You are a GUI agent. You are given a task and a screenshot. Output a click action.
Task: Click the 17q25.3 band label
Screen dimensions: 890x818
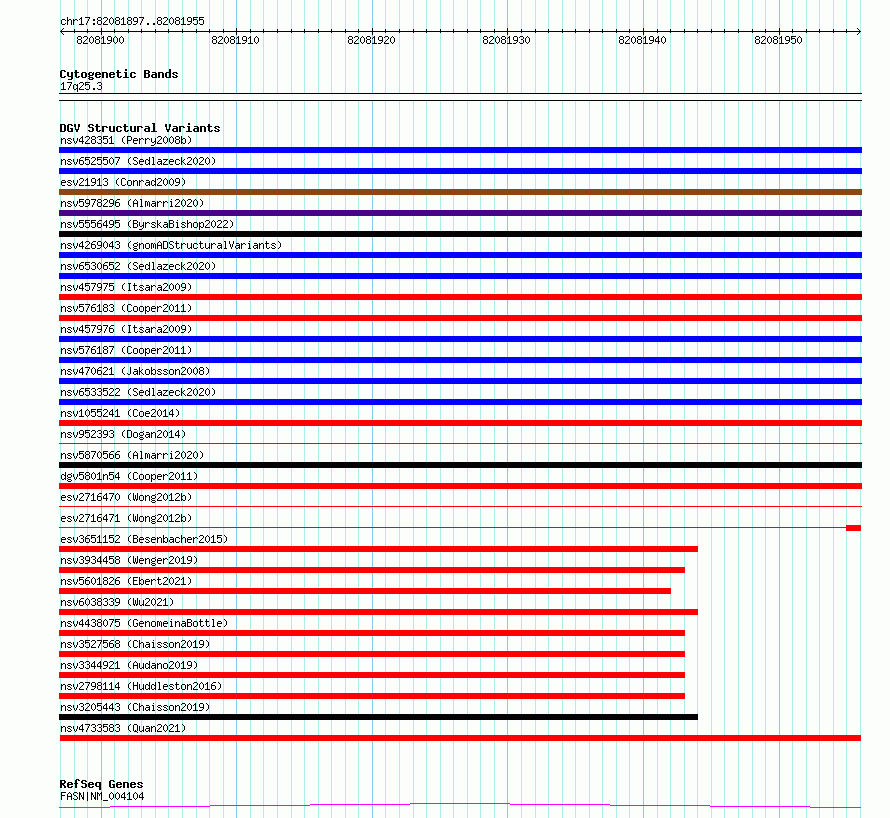81,86
